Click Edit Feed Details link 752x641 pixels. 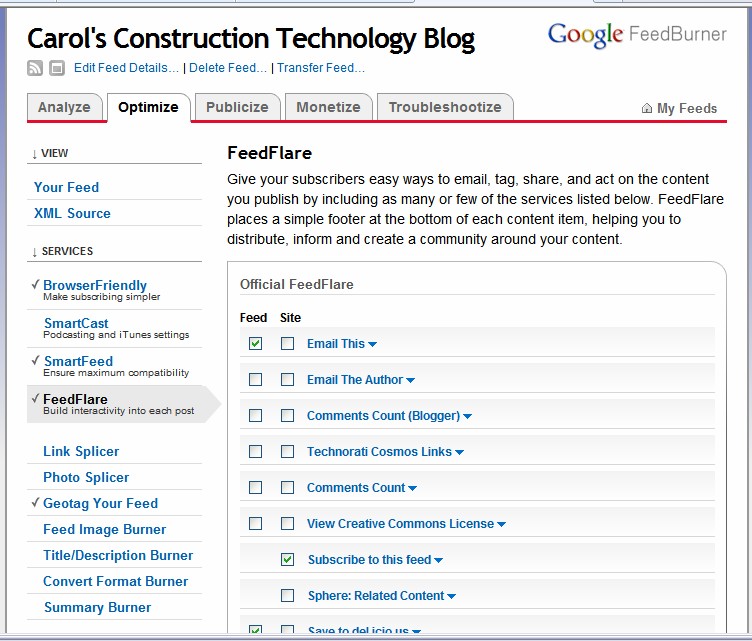(126, 68)
